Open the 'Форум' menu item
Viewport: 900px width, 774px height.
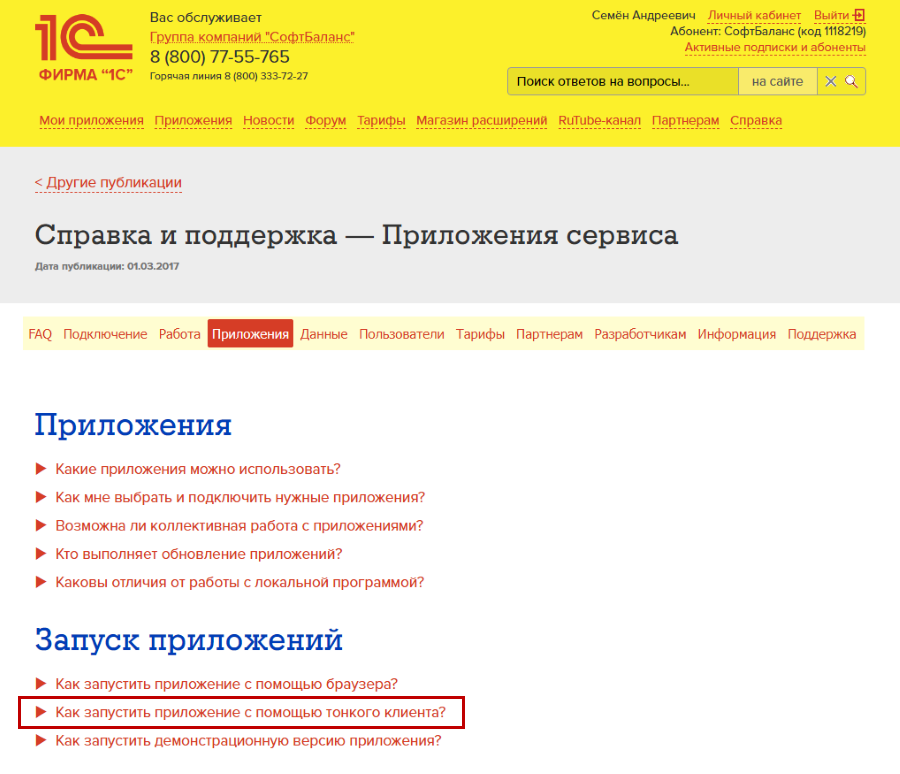pyautogui.click(x=325, y=121)
